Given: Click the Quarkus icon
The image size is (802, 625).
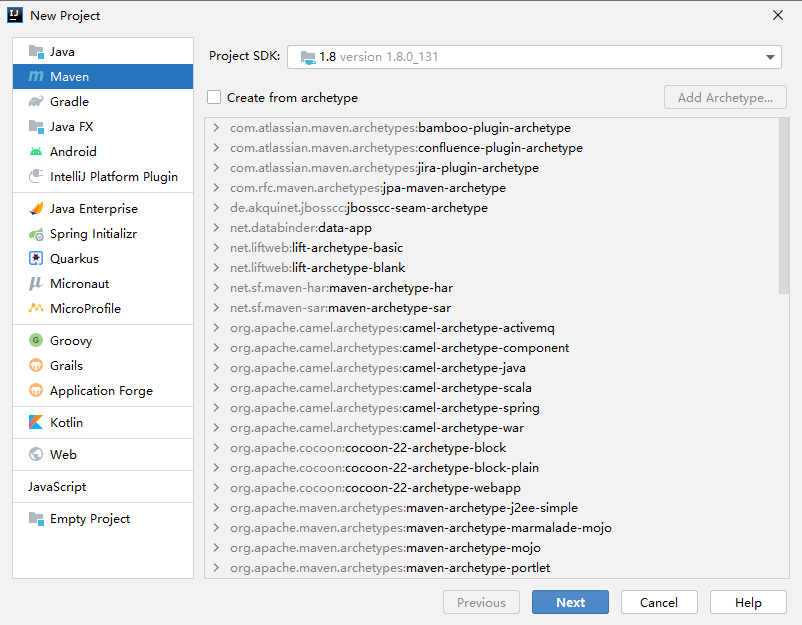Looking at the screenshot, I should [x=36, y=258].
